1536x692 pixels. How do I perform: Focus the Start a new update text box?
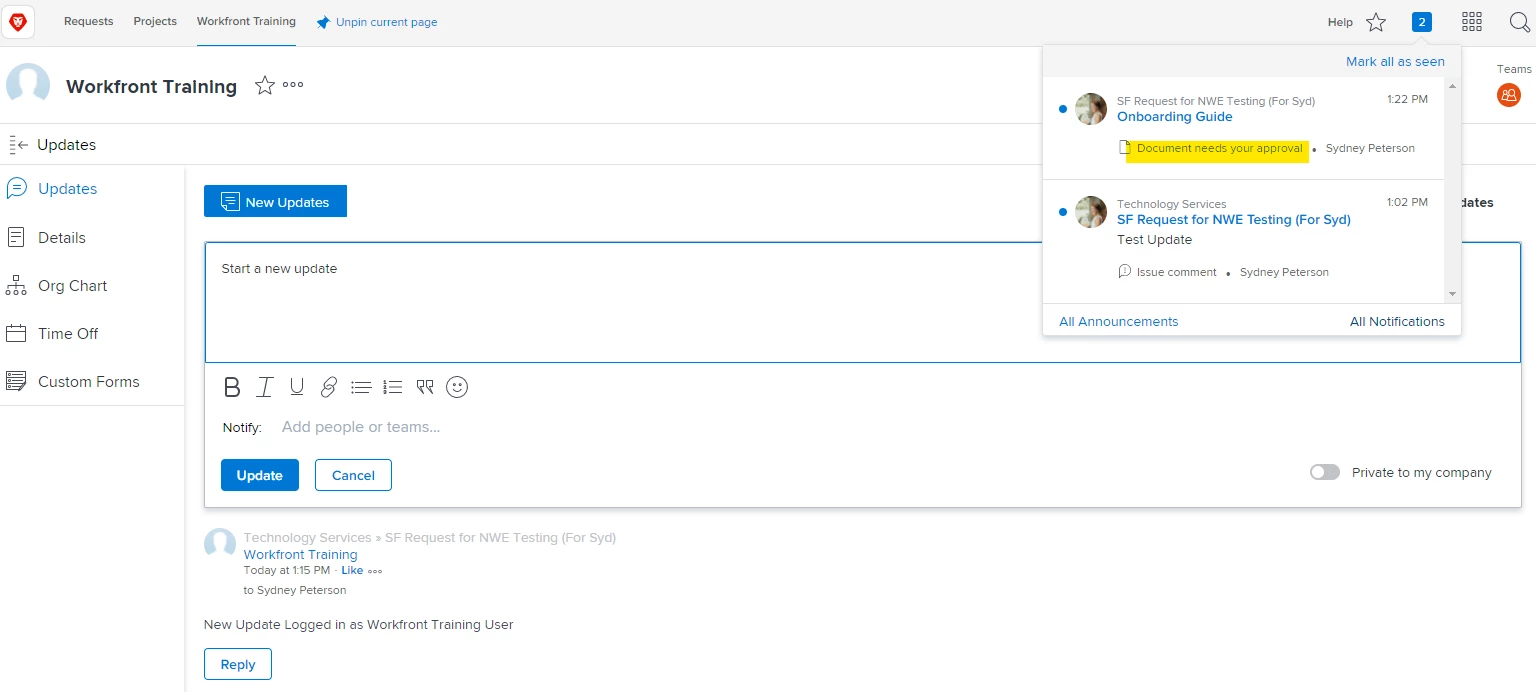point(862,302)
